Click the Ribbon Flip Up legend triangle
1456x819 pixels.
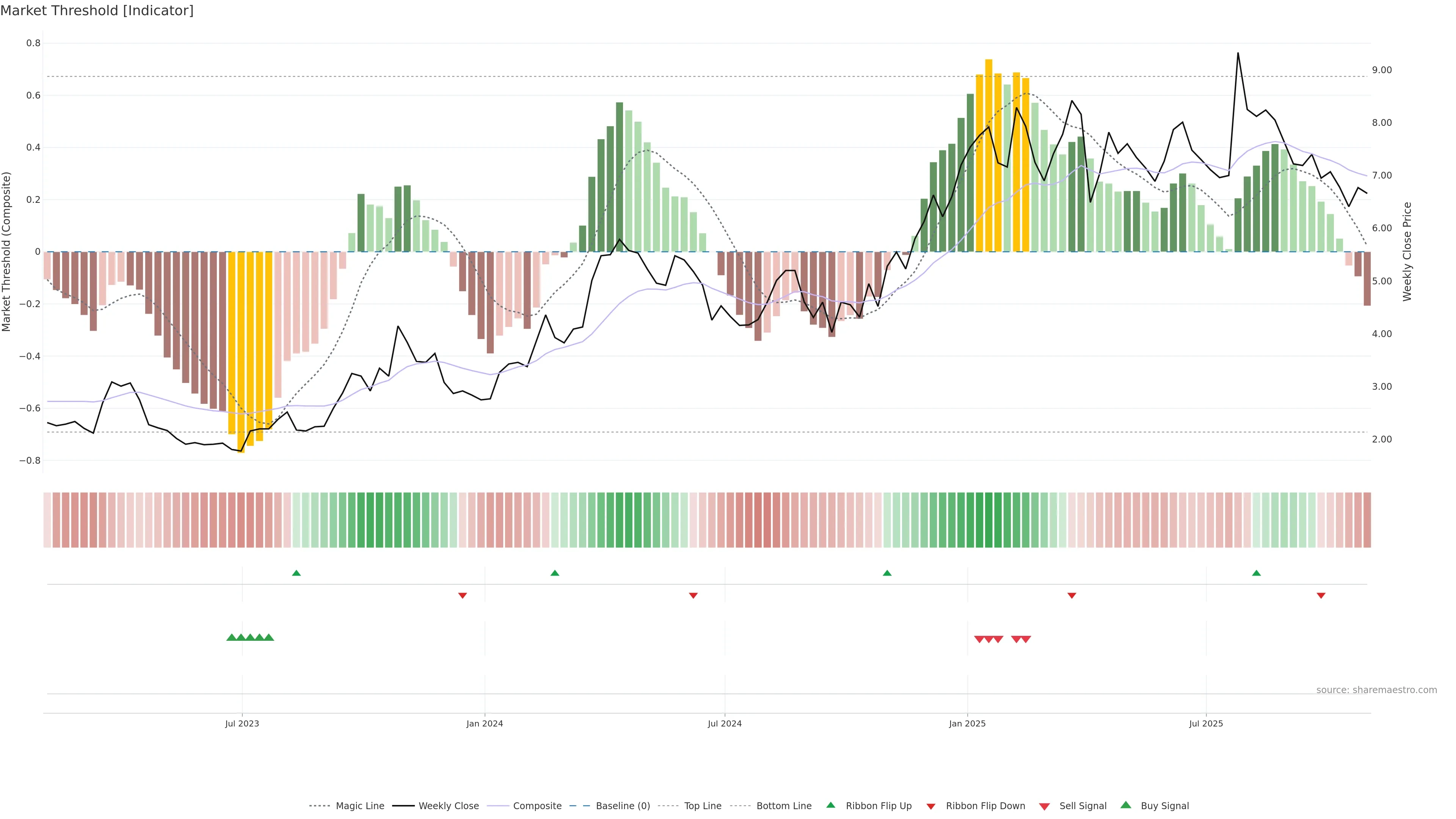click(x=831, y=805)
